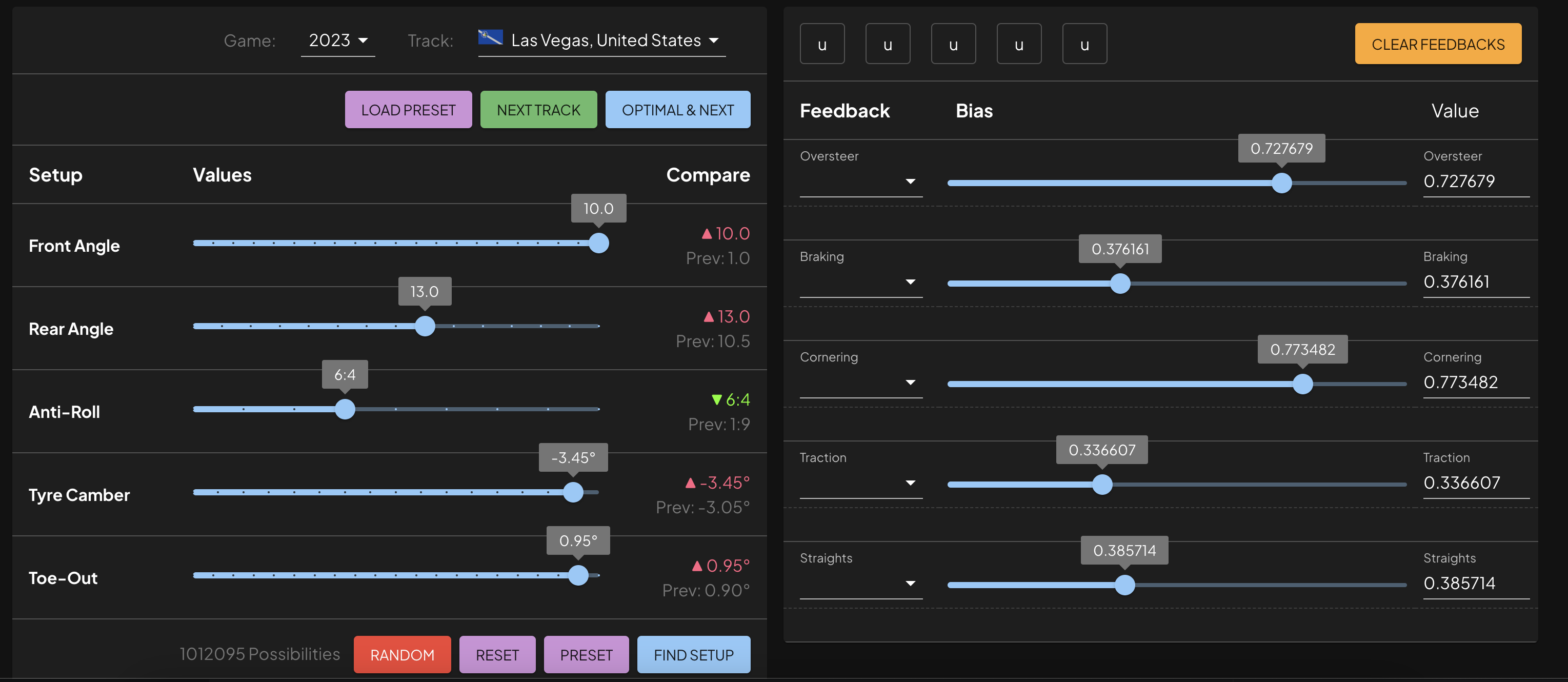Click the Clear Feedbacks button

tap(1437, 44)
